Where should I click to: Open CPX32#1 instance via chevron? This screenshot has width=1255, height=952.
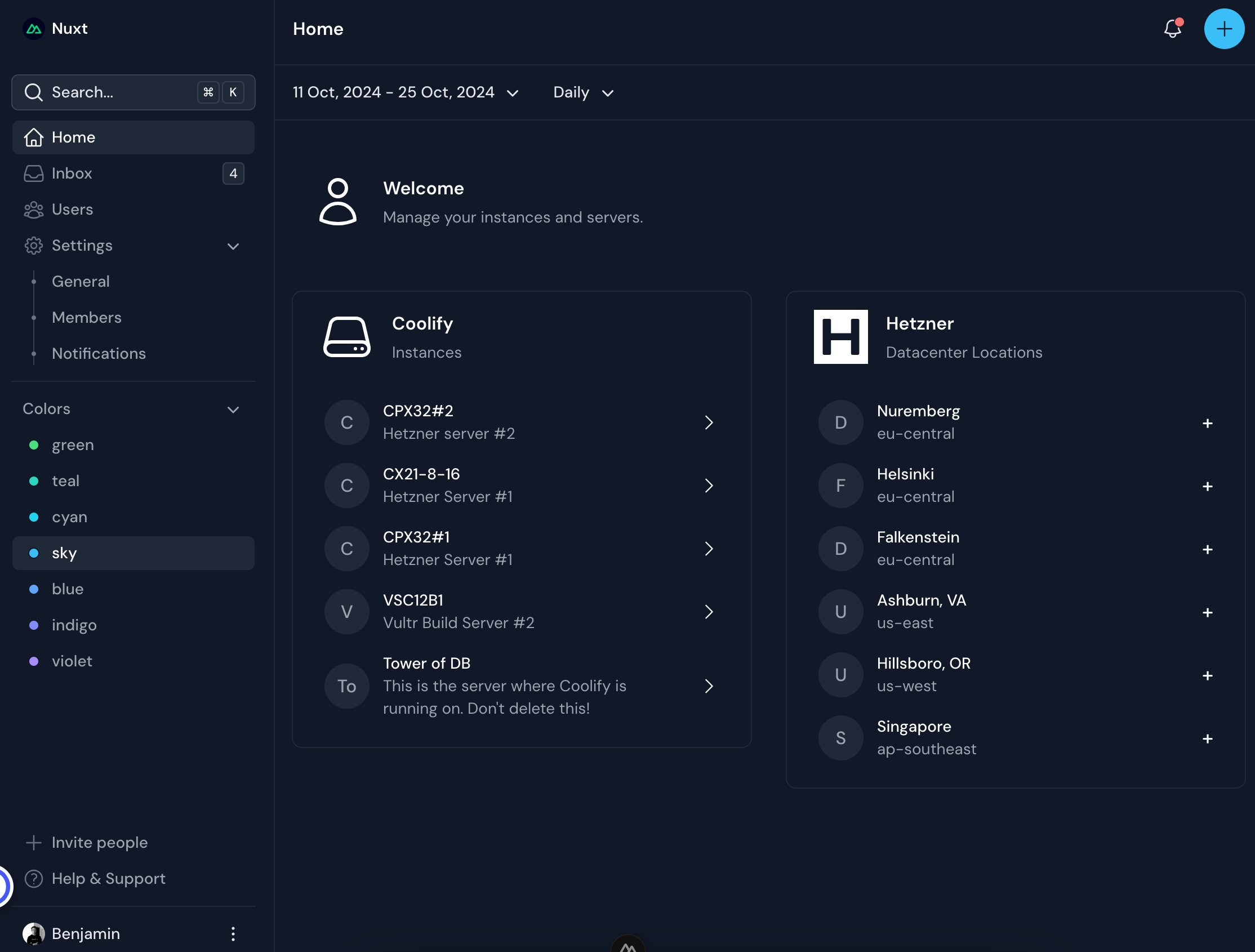click(709, 548)
